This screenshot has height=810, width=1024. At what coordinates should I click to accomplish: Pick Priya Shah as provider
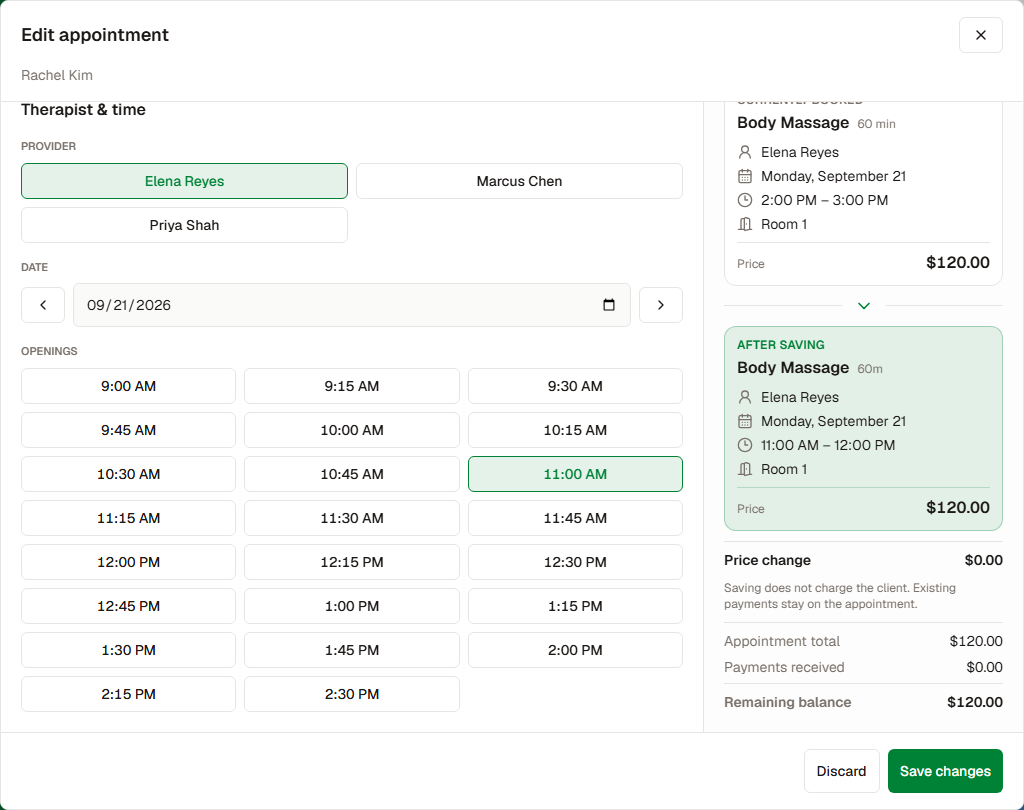[x=184, y=225]
